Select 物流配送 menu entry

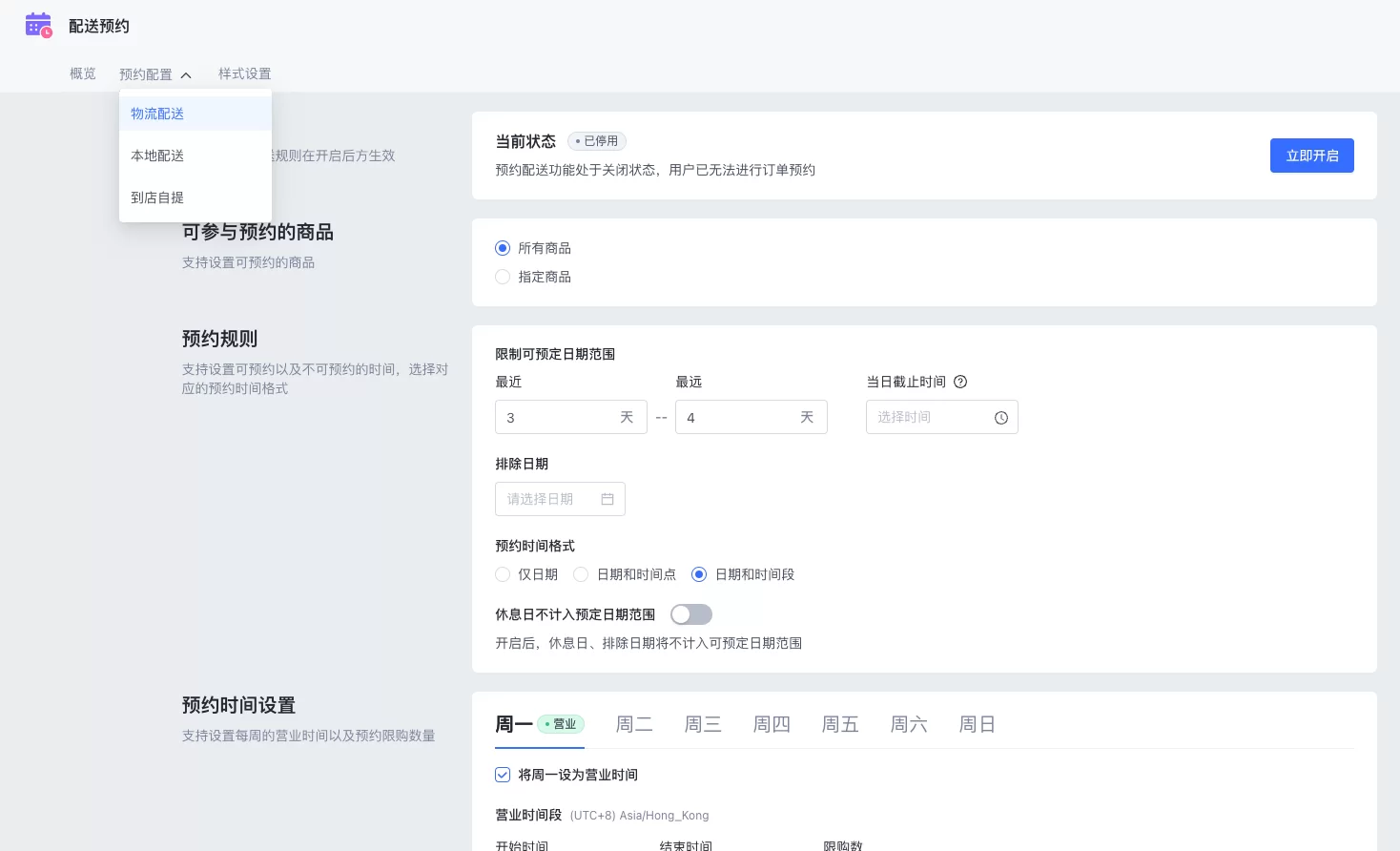pos(157,114)
